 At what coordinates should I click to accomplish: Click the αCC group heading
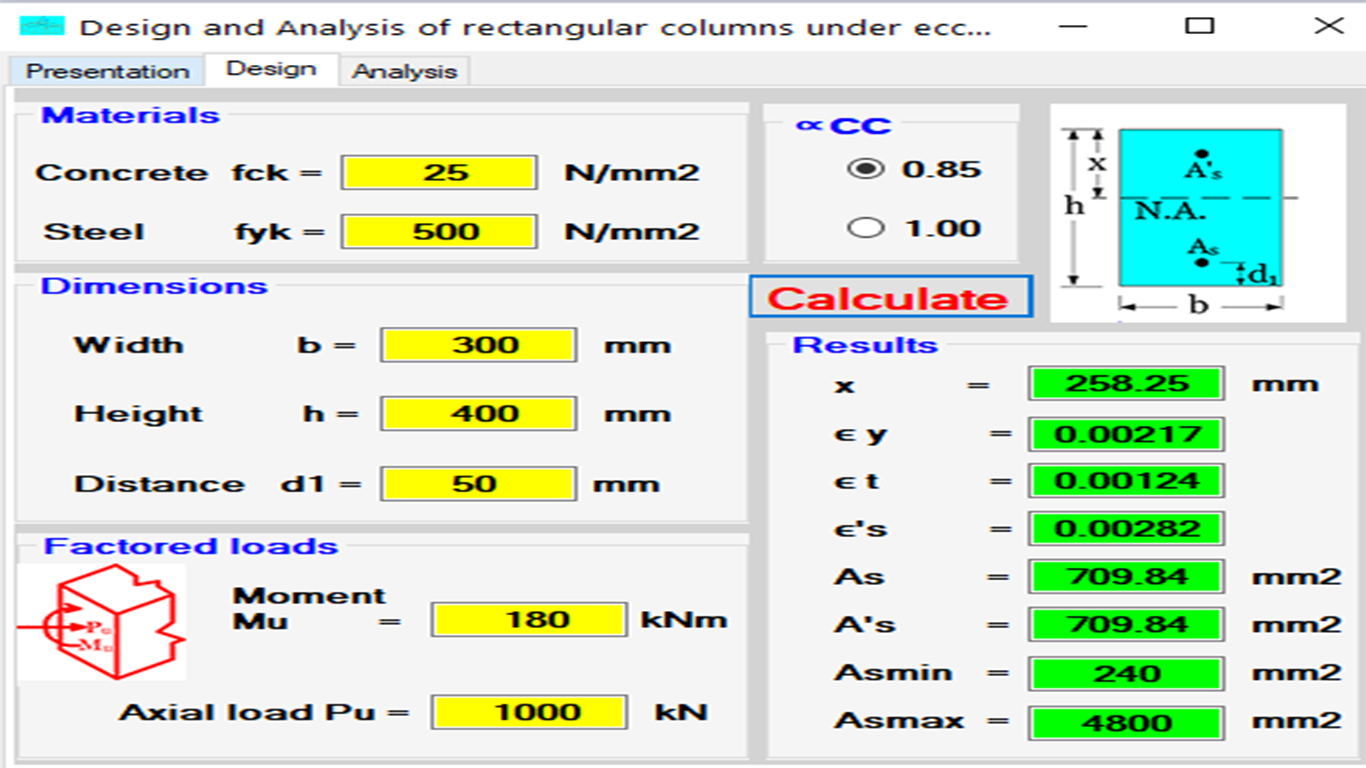click(843, 126)
